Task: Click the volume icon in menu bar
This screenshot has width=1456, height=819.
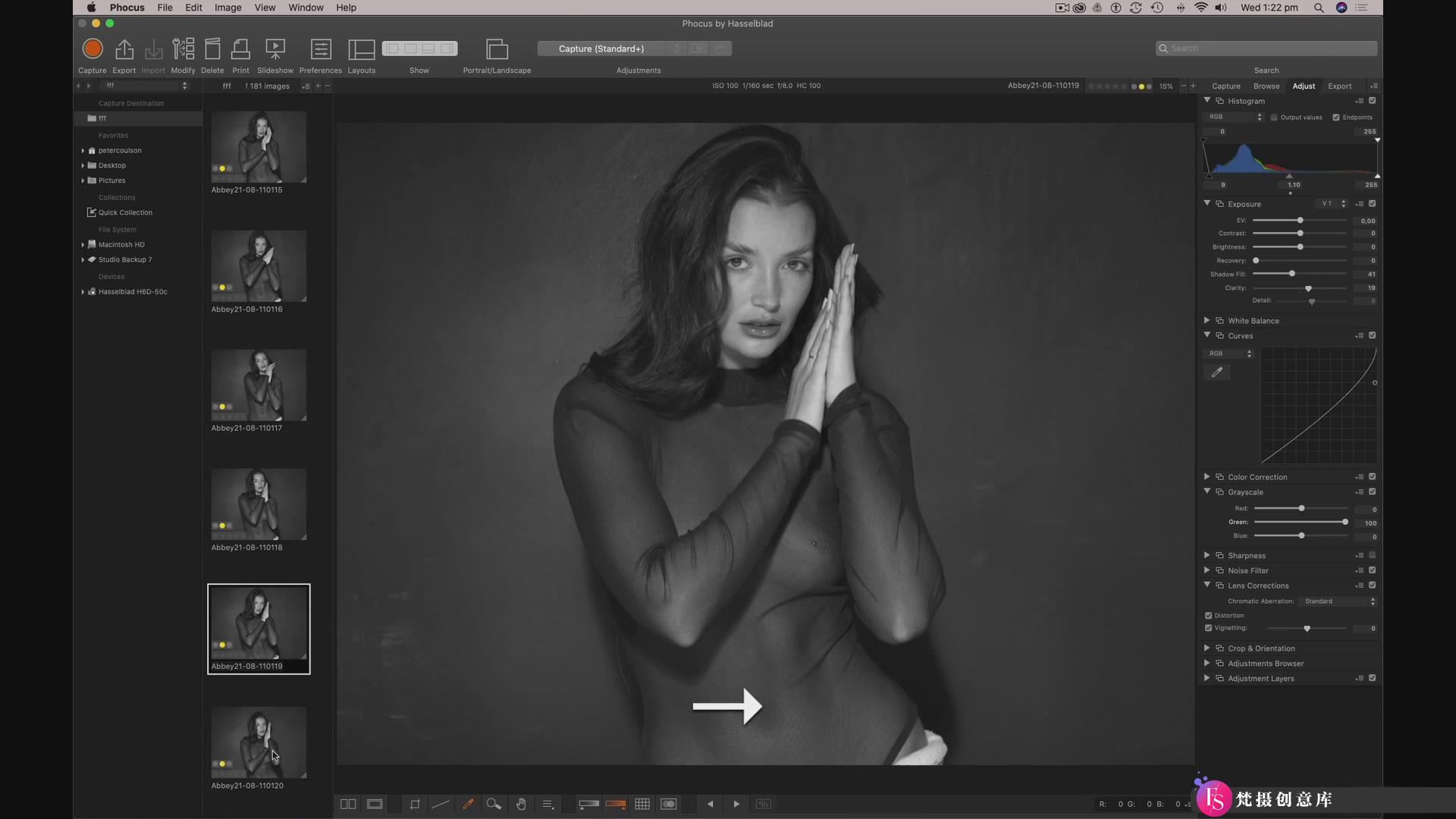Action: [x=1220, y=8]
